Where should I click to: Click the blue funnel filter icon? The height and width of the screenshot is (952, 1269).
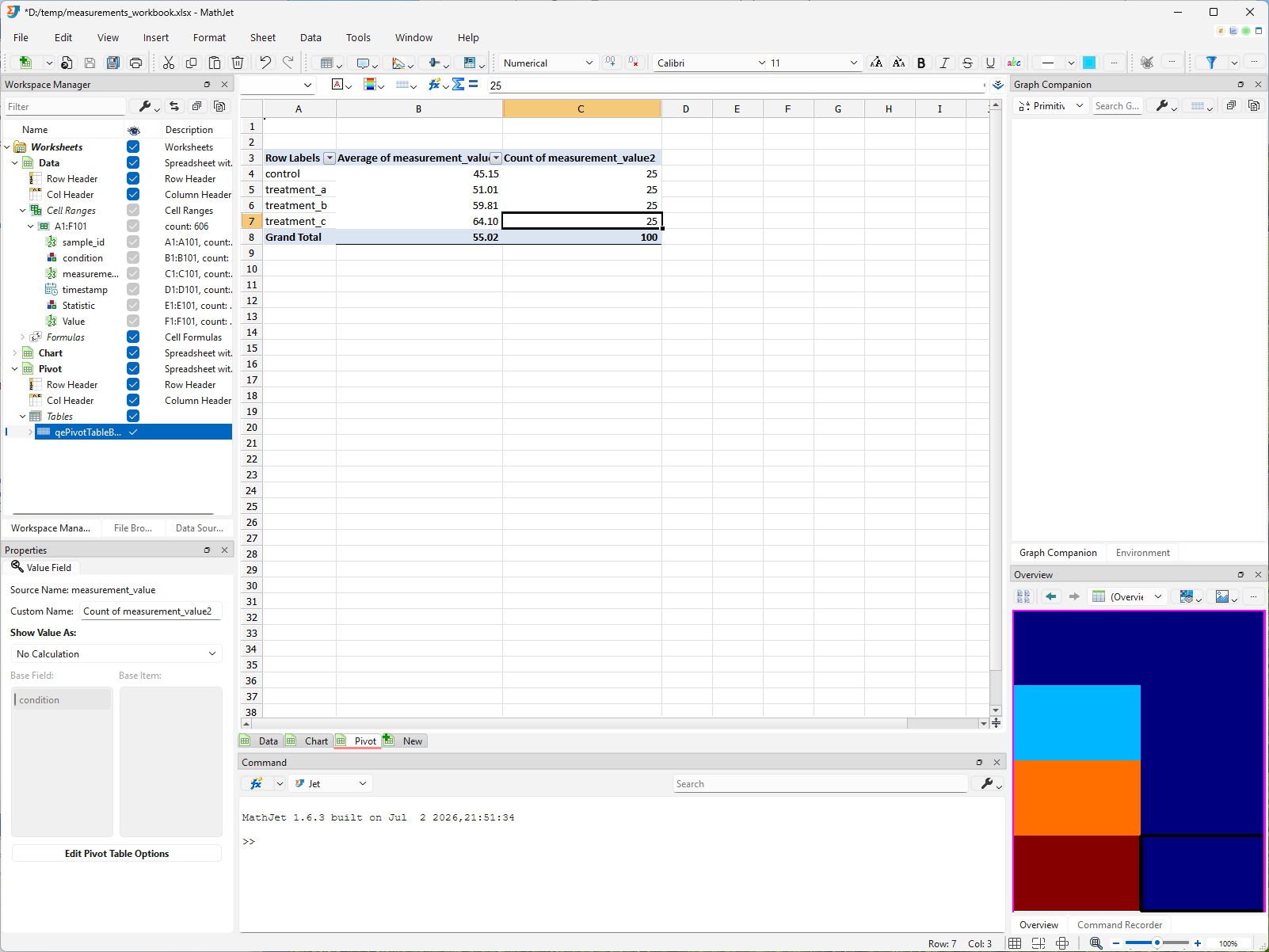pyautogui.click(x=1211, y=63)
